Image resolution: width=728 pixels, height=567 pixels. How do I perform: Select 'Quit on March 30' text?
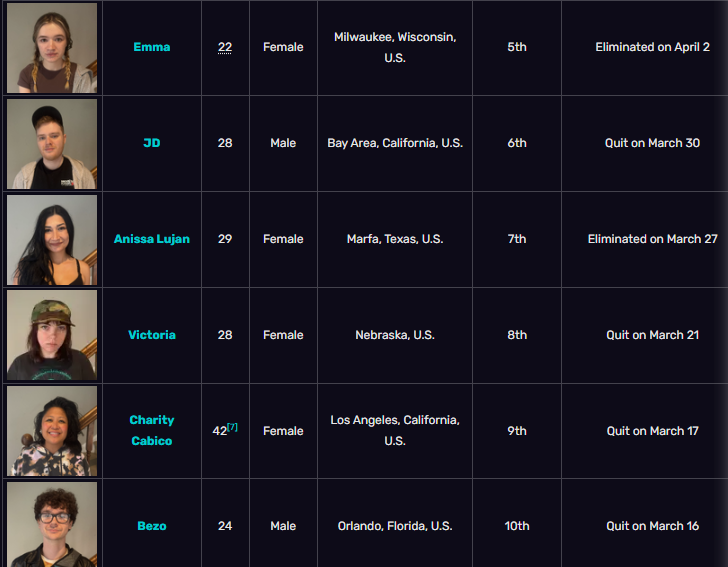pos(652,143)
